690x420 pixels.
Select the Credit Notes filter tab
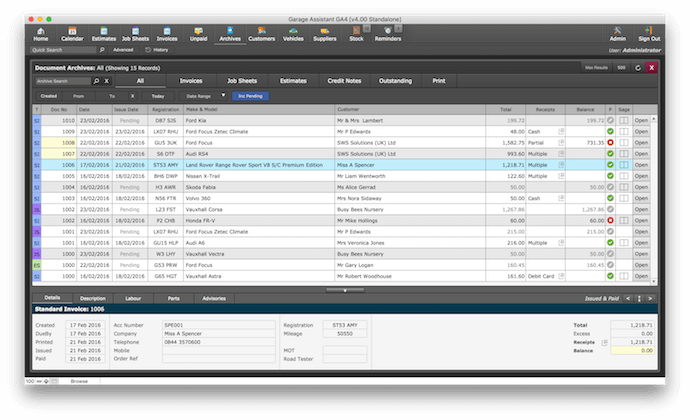(x=343, y=80)
